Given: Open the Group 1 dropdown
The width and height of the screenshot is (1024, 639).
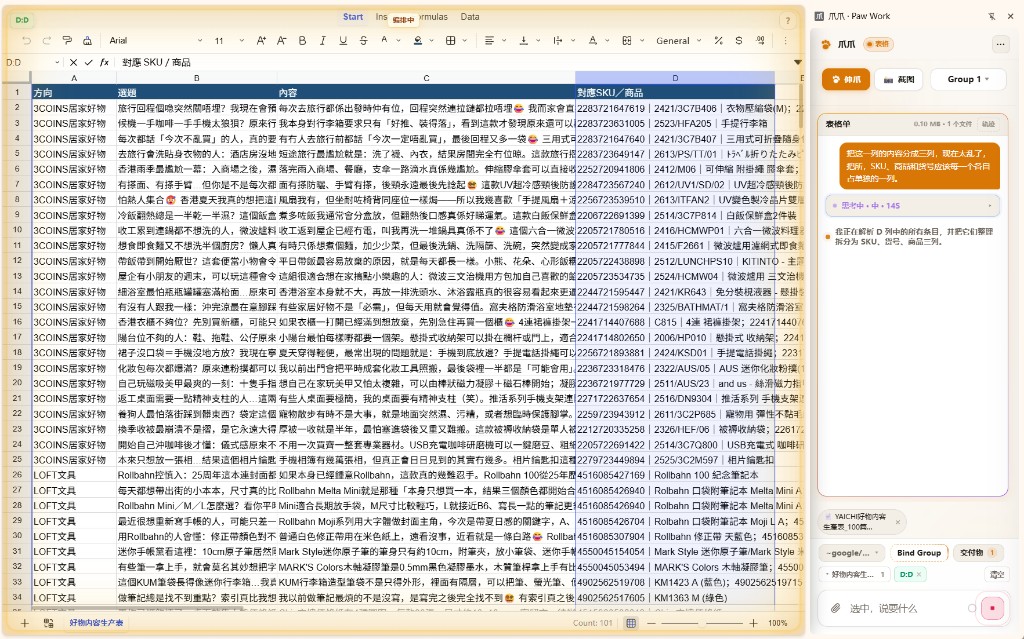Looking at the screenshot, I should [968, 79].
